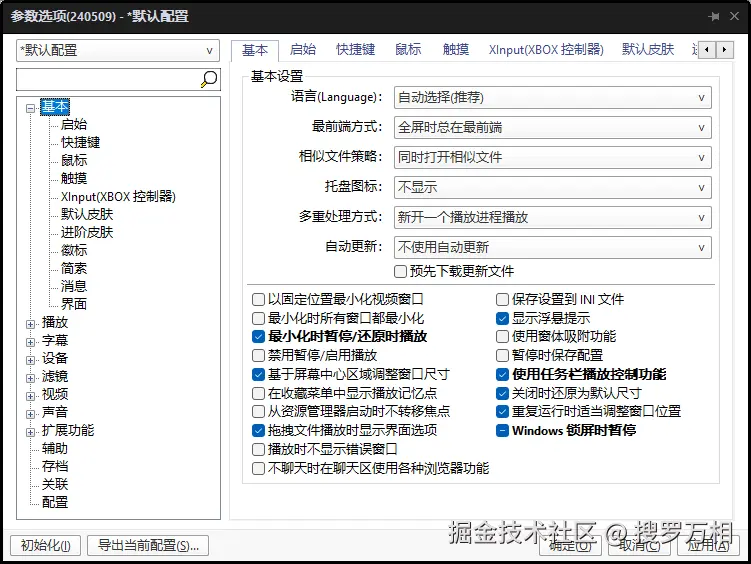Expand the 扩展功能 tree node
Image resolution: width=751 pixels, height=564 pixels.
click(x=31, y=432)
